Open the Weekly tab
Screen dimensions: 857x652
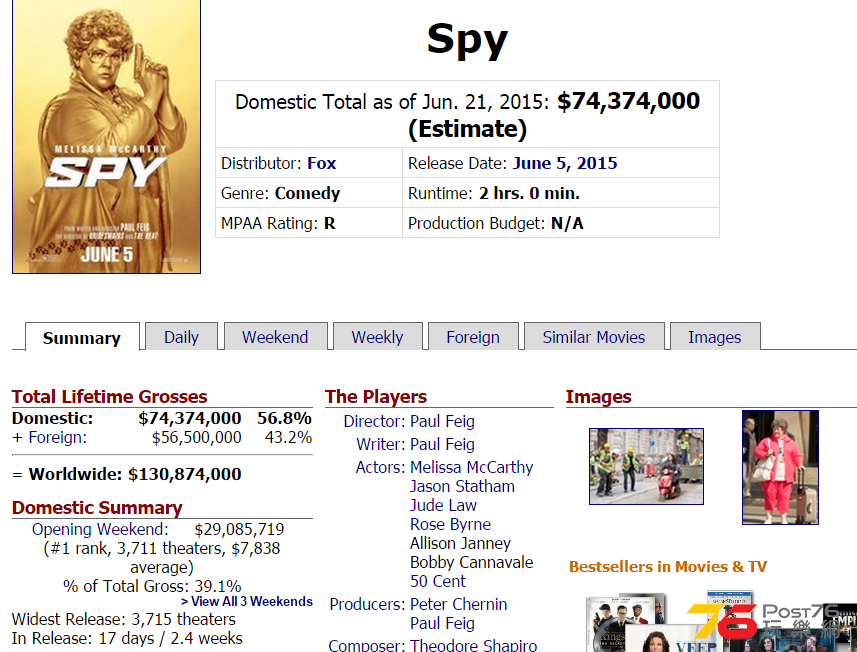tap(378, 337)
